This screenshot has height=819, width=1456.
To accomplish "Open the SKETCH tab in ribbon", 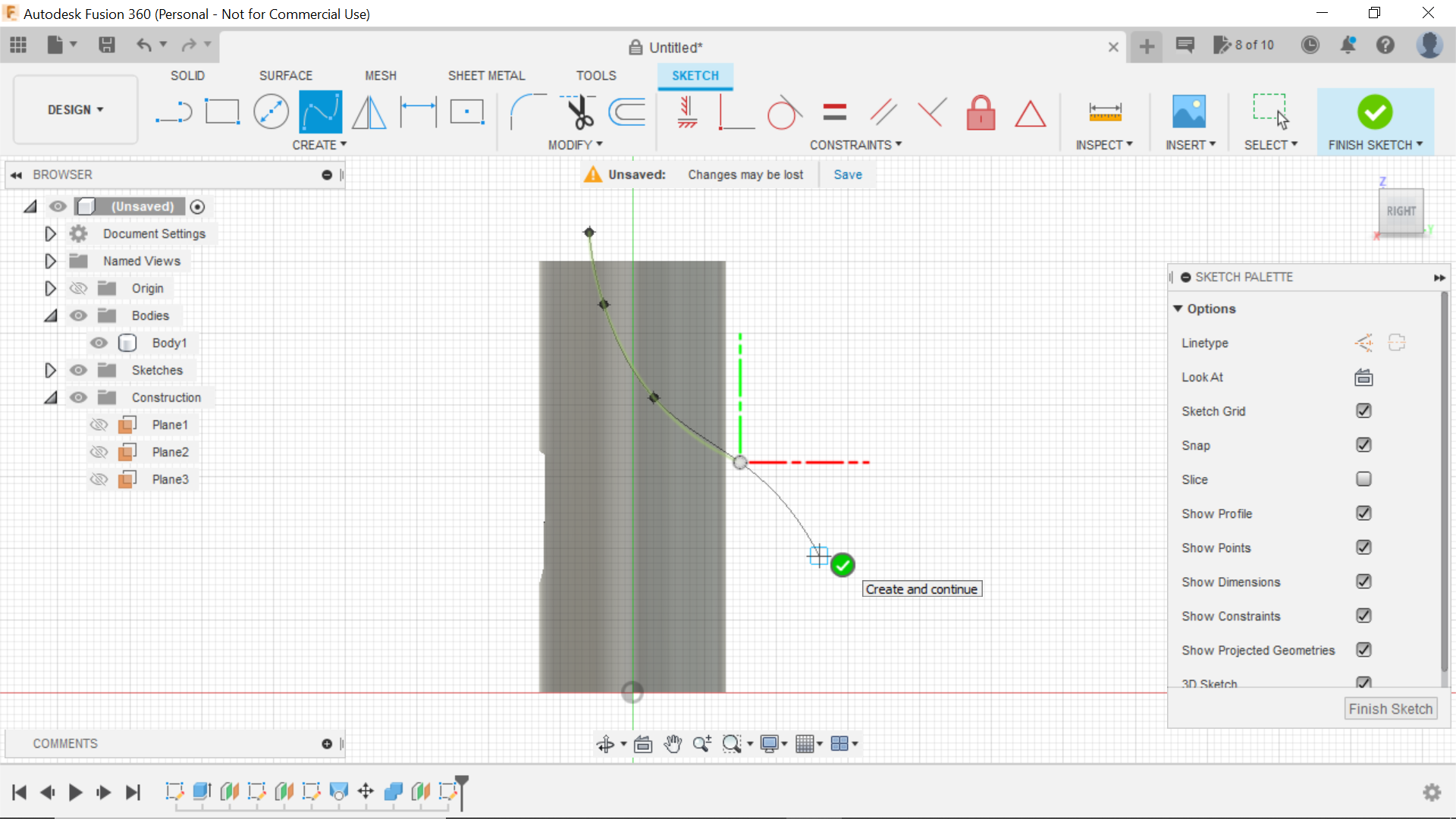I will (694, 75).
